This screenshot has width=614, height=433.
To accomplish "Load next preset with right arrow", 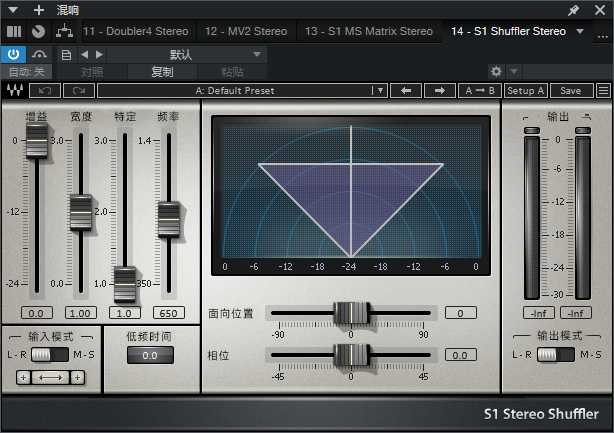I will click(x=440, y=90).
